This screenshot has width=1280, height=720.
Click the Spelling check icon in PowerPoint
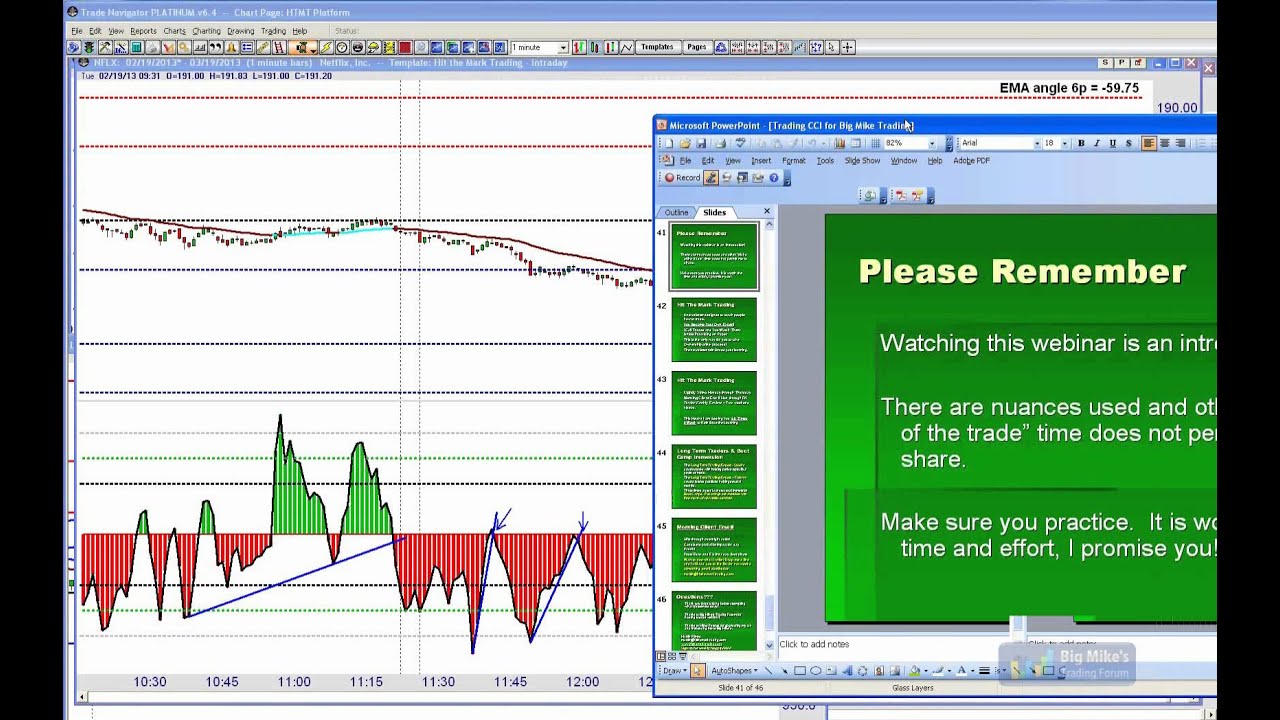741,143
